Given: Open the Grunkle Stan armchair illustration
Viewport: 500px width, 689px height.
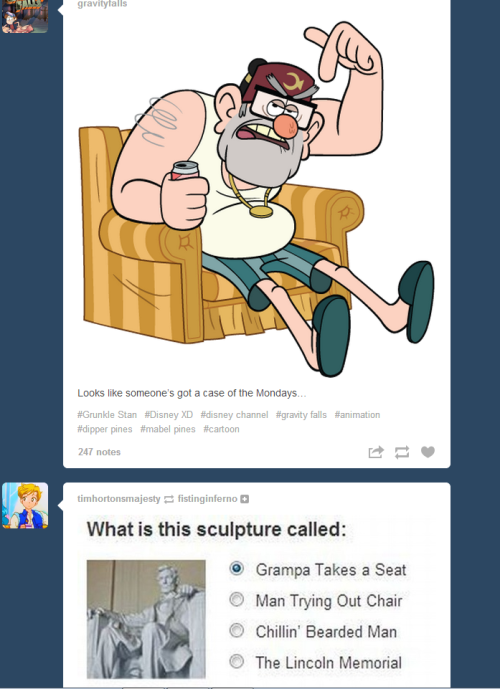Looking at the screenshot, I should coord(257,198).
